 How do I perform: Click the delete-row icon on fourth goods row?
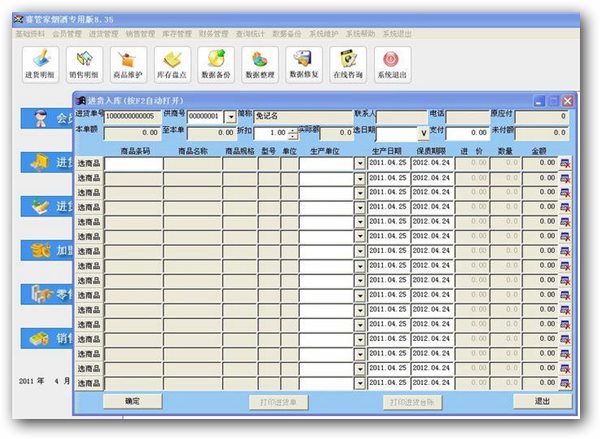565,207
